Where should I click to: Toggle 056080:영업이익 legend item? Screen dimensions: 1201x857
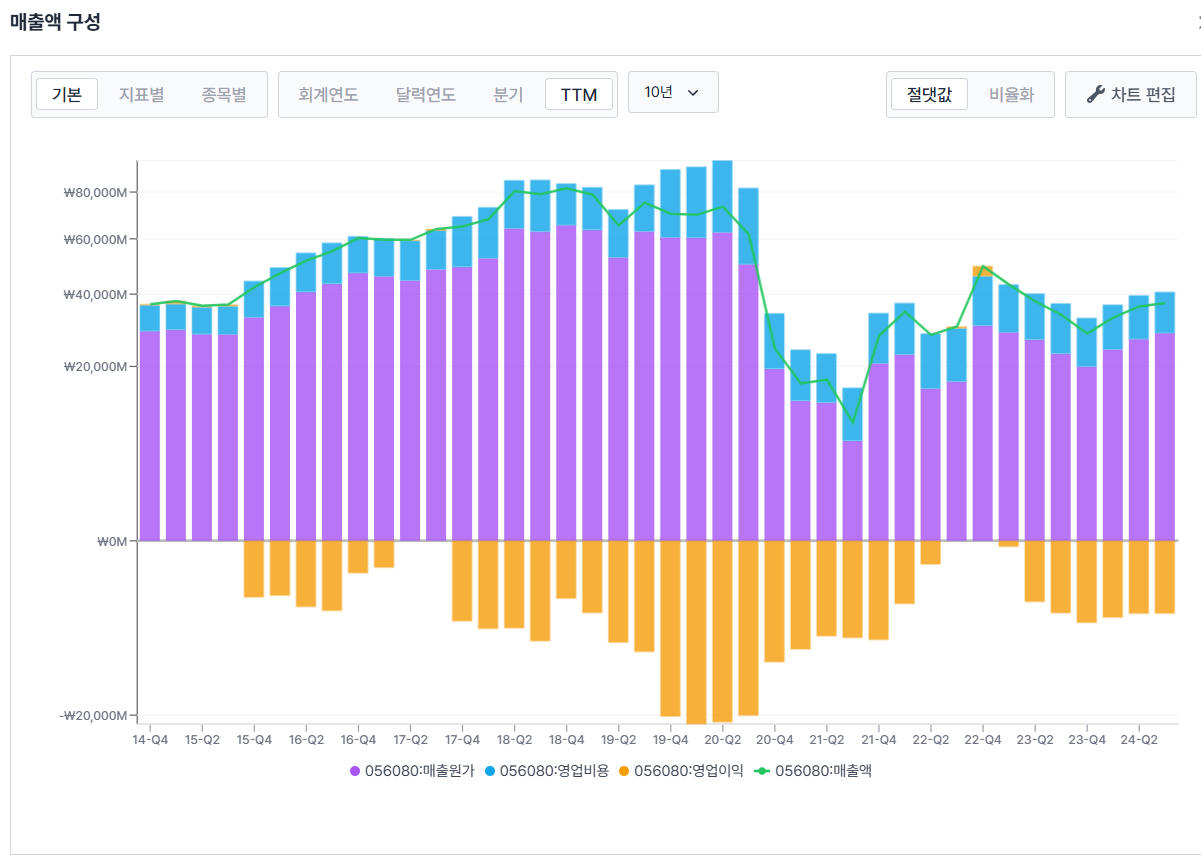pyautogui.click(x=681, y=770)
